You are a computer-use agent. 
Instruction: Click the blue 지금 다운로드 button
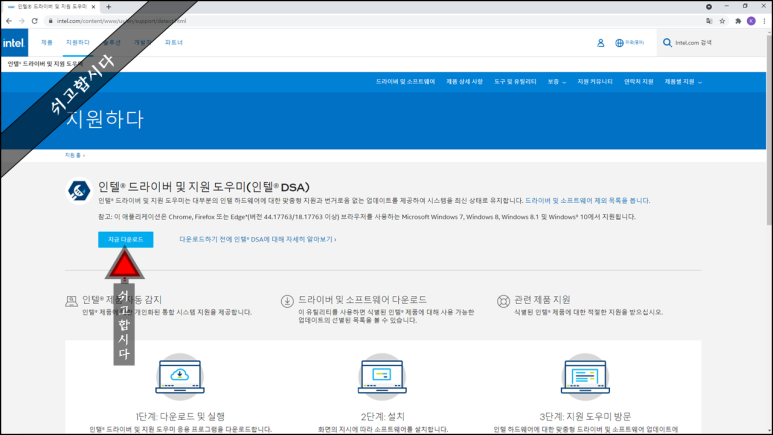126,240
